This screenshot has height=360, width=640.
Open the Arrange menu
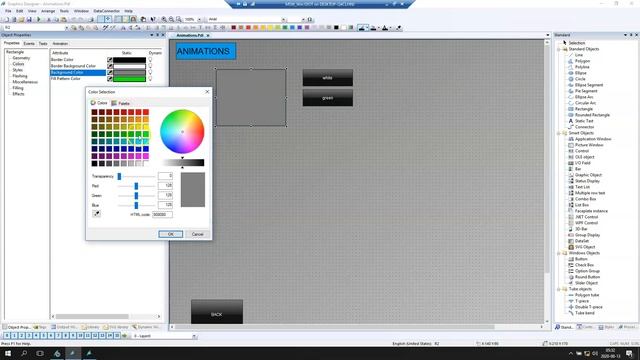[48, 11]
